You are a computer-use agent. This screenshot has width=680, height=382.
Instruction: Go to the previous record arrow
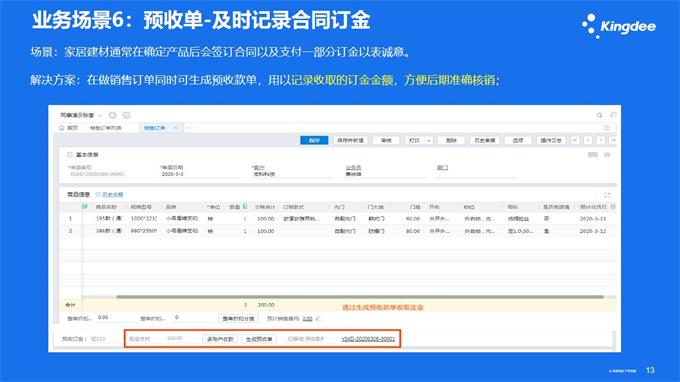coord(588,140)
